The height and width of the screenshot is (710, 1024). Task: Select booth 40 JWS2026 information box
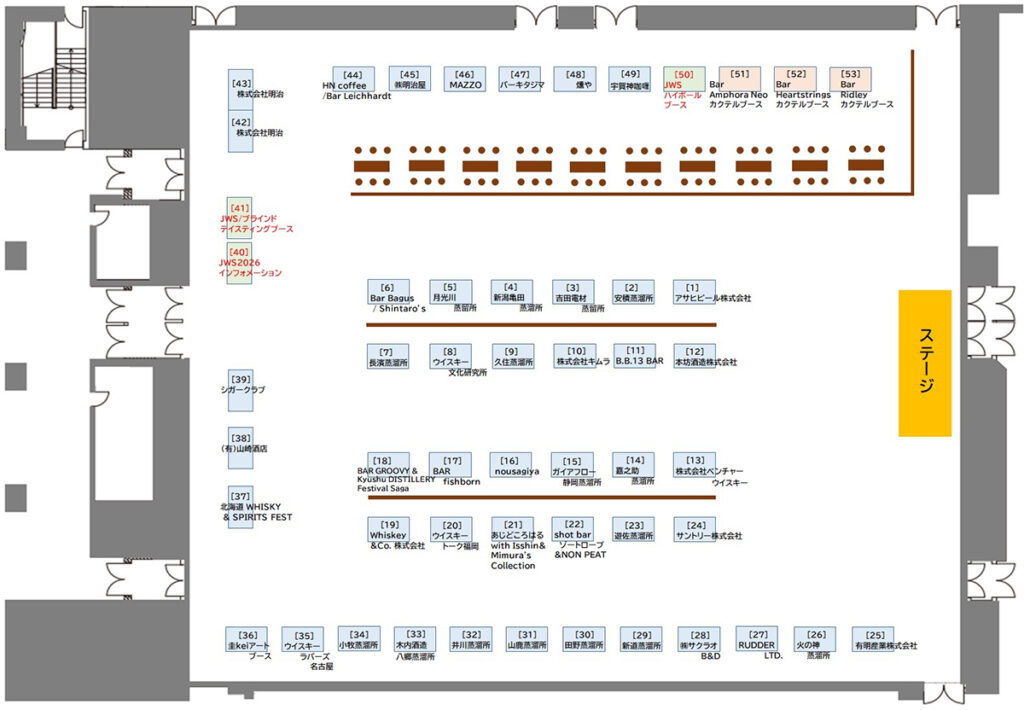239,265
